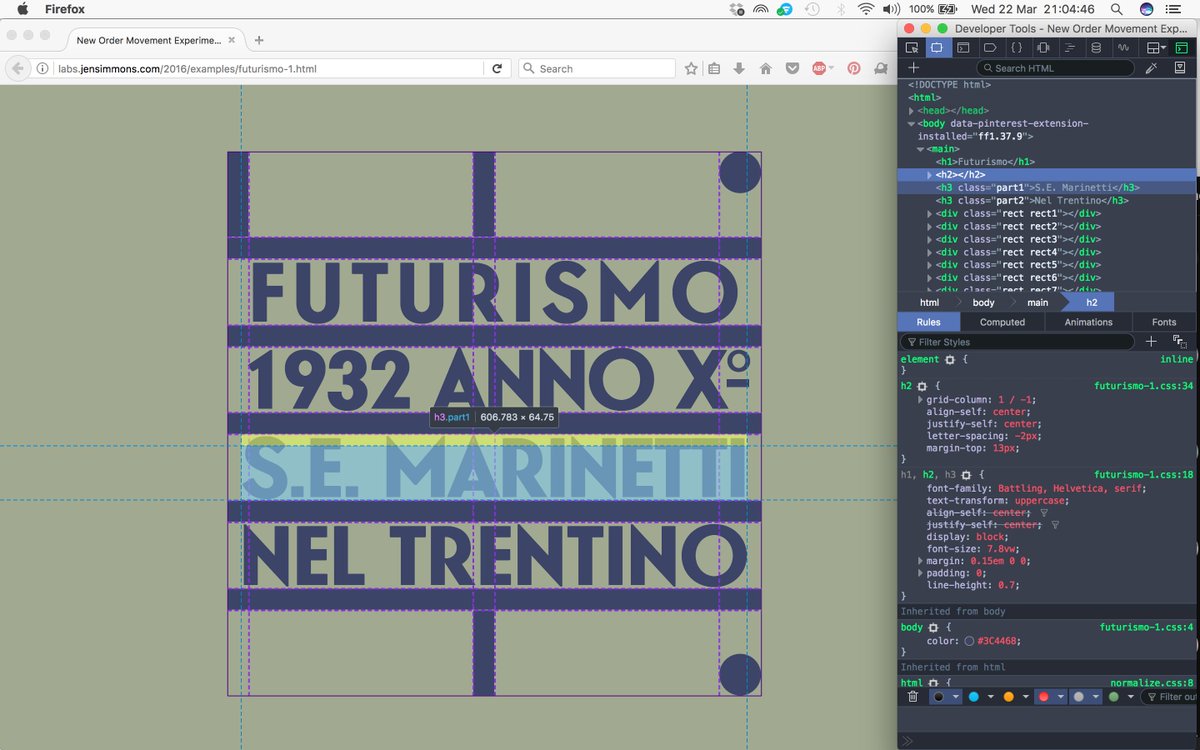Toggle the black Net console filter
The width and height of the screenshot is (1200, 750).
(938, 697)
